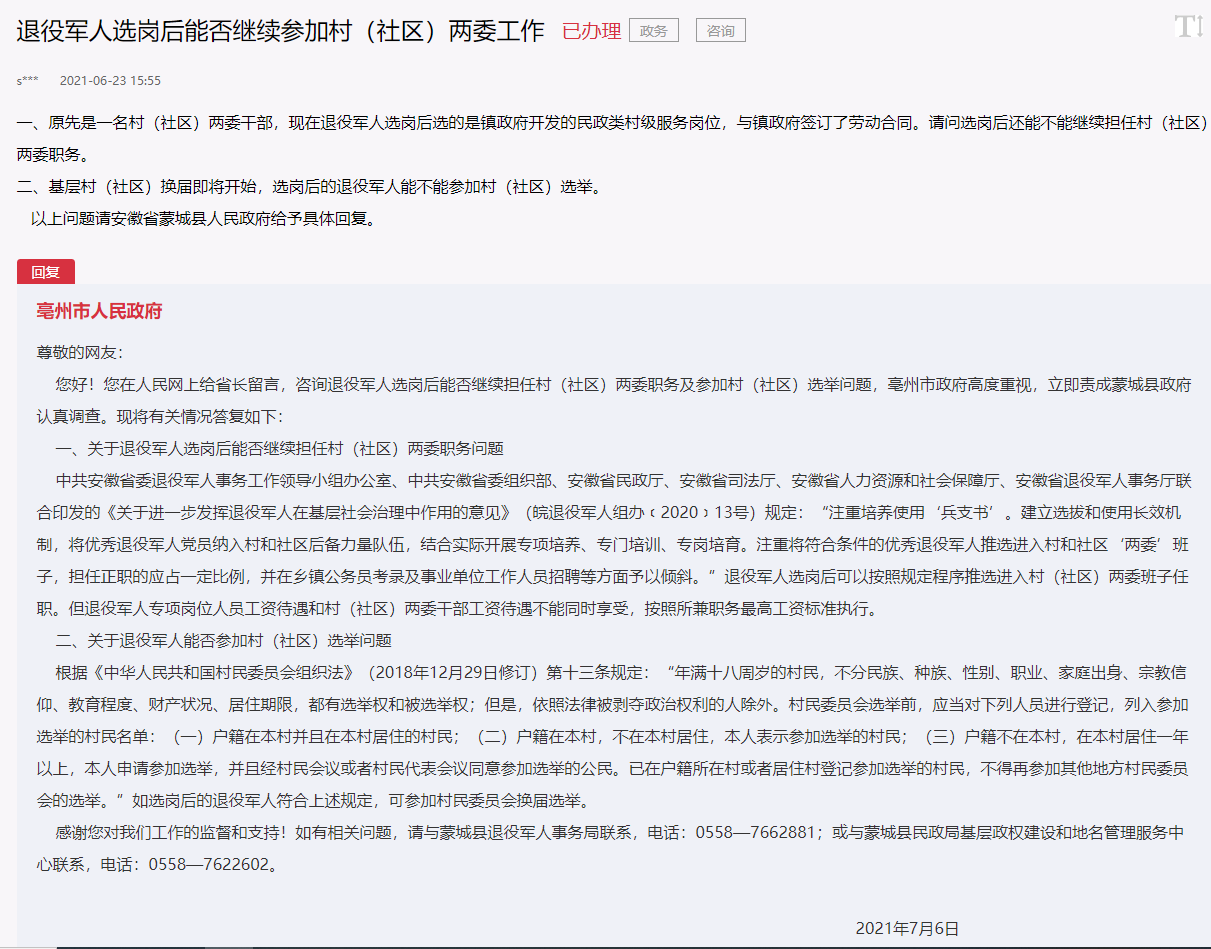Click the 咨询 tag button
Viewport: 1211px width, 949px height.
[x=721, y=31]
